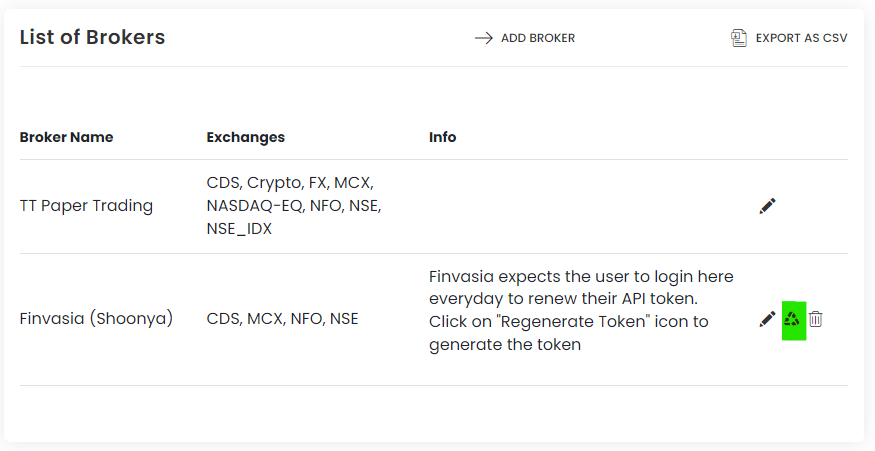Viewport: 875px width, 451px height.
Task: Select the TT Paper Trading name
Action: click(x=86, y=206)
